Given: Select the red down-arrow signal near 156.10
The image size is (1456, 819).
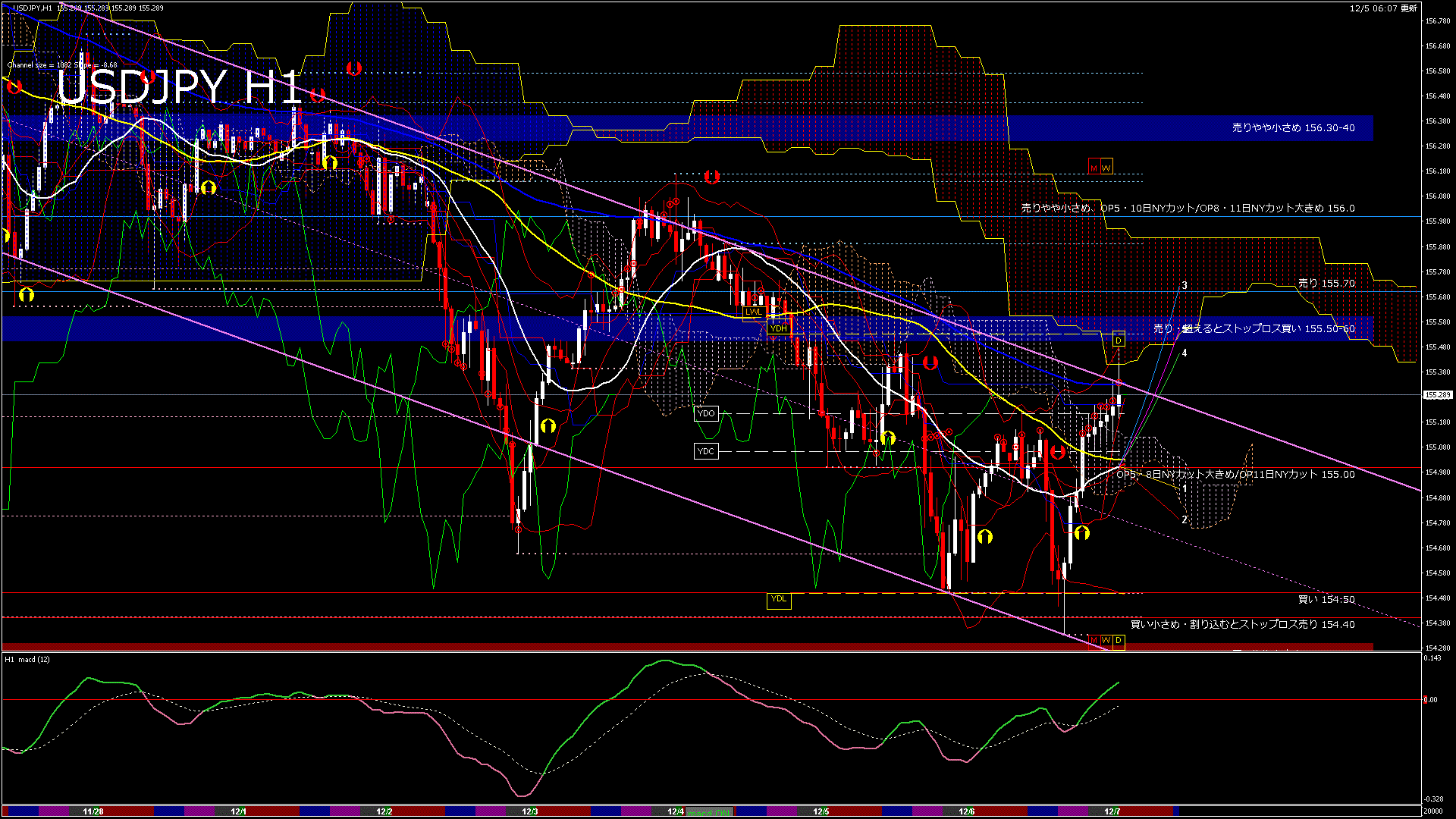Looking at the screenshot, I should (711, 177).
